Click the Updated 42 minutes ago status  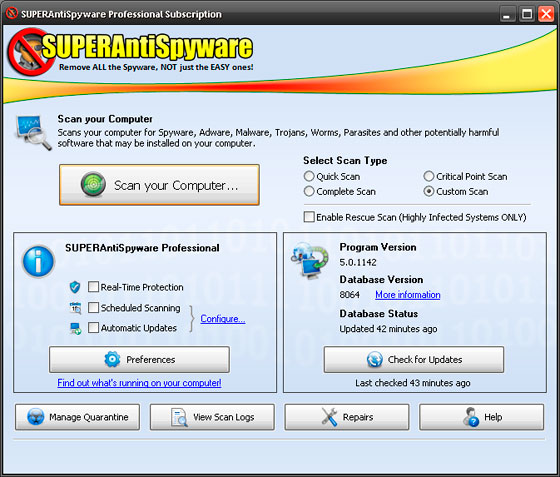tap(388, 329)
